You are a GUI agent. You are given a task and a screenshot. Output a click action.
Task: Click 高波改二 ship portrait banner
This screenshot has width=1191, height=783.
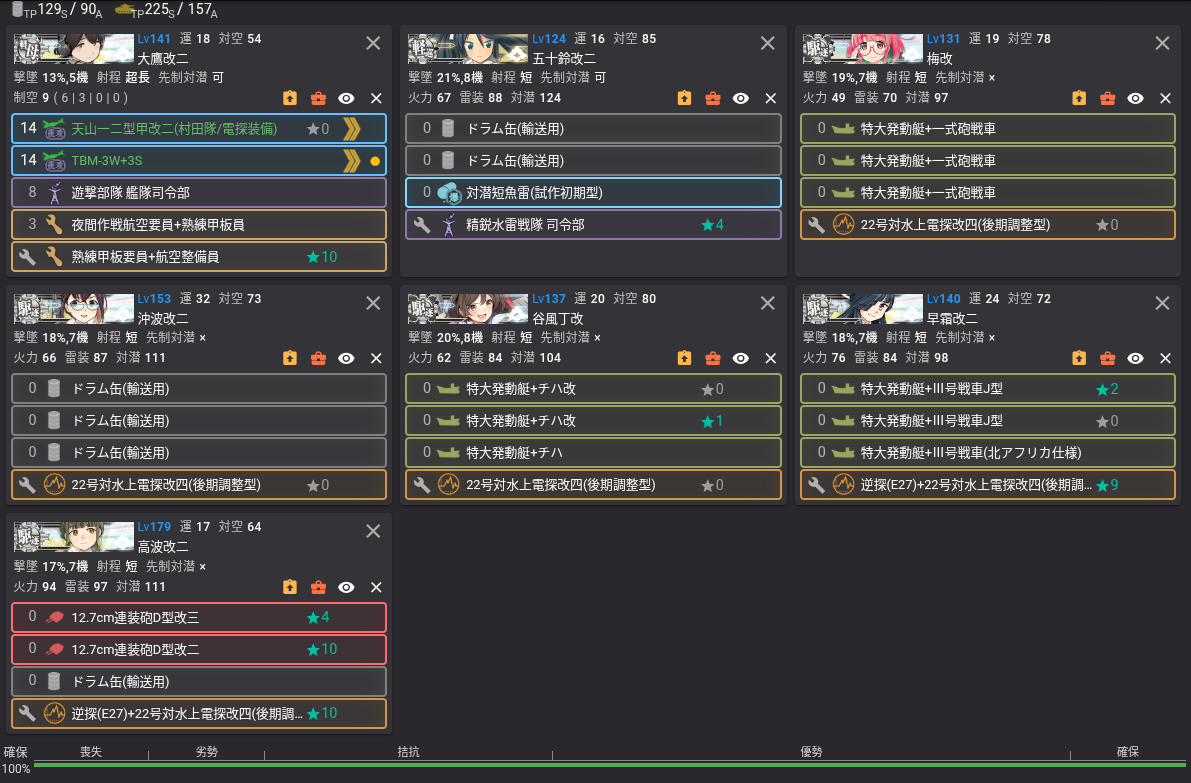tap(74, 537)
